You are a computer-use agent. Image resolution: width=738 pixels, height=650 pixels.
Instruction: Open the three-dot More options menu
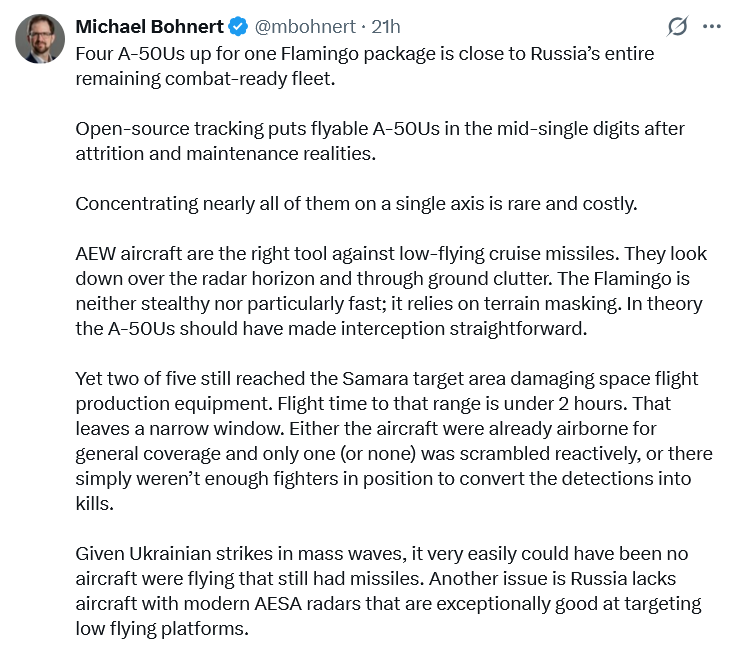712,26
